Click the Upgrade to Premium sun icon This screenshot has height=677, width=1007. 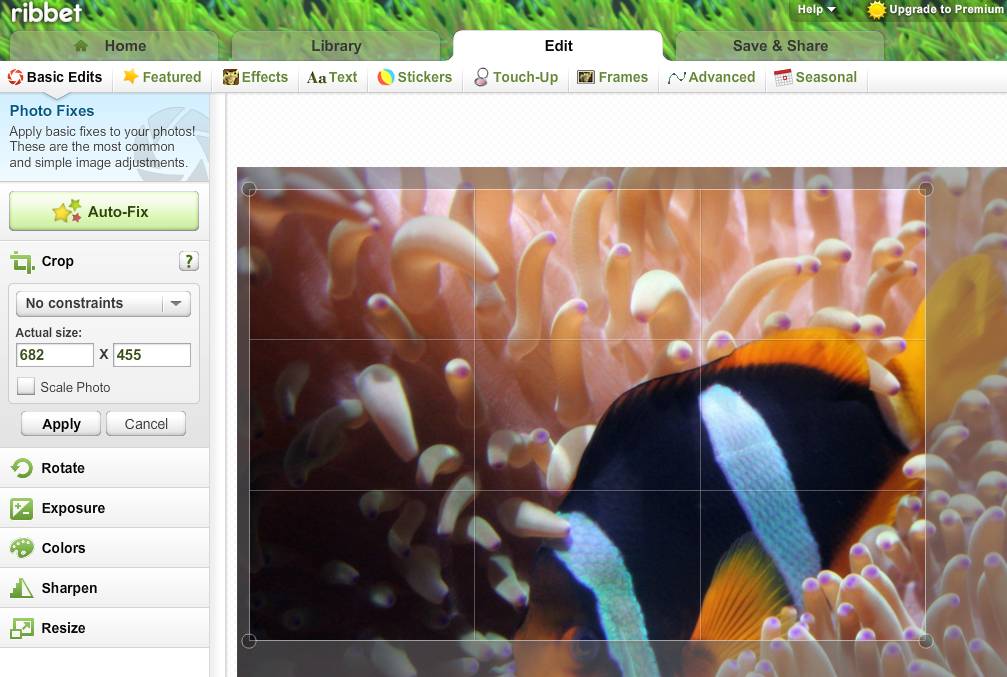coord(876,10)
